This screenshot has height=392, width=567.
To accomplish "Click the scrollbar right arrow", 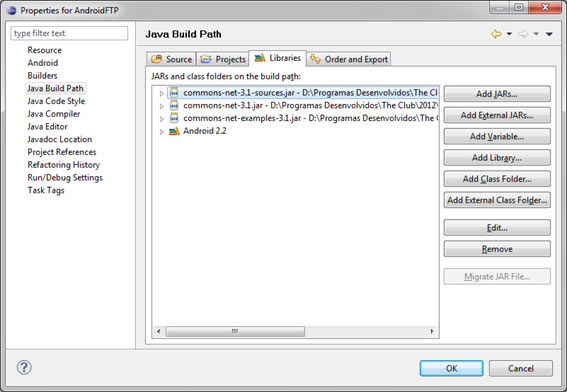I will pyautogui.click(x=432, y=331).
